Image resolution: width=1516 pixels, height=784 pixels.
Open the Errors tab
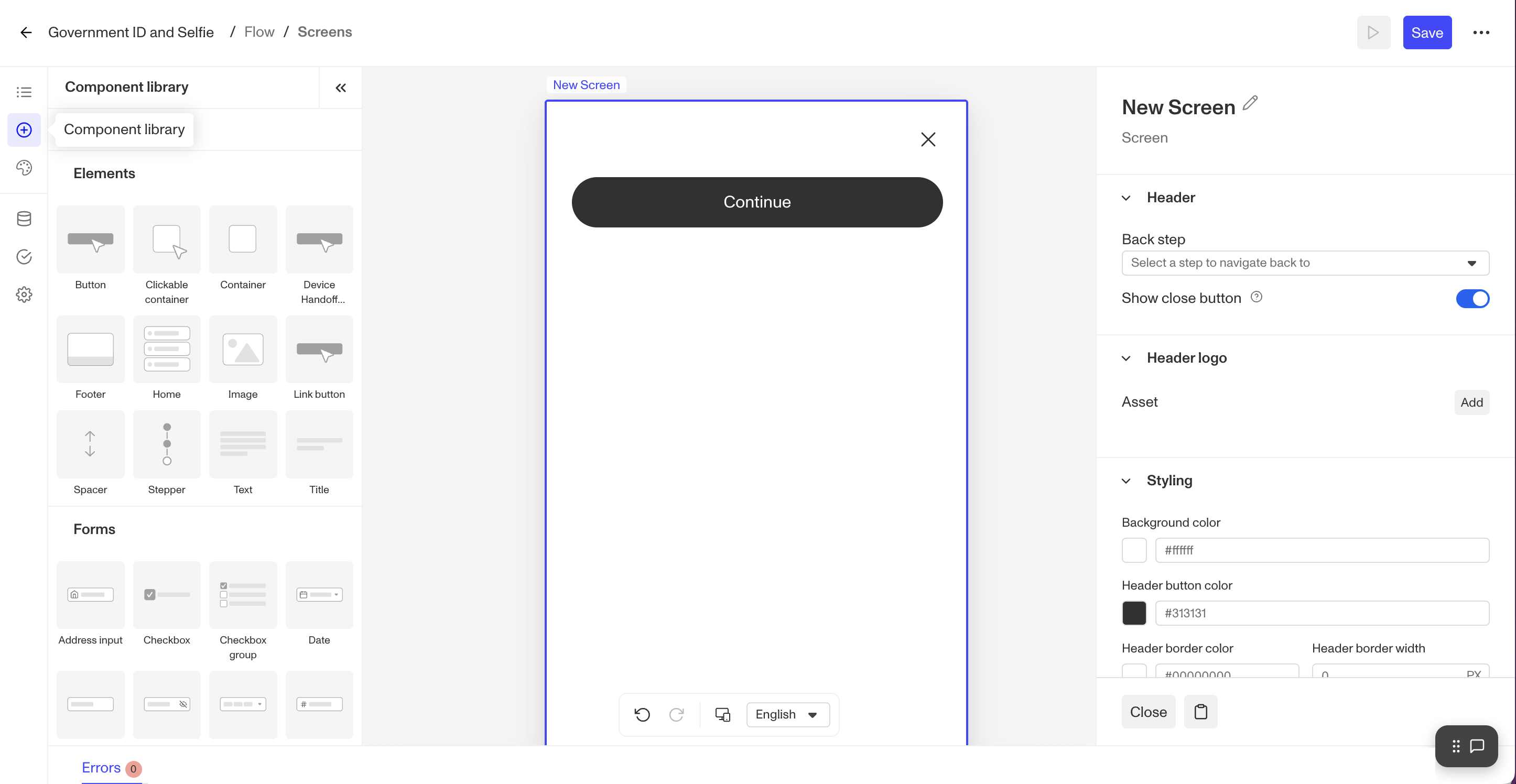(101, 768)
